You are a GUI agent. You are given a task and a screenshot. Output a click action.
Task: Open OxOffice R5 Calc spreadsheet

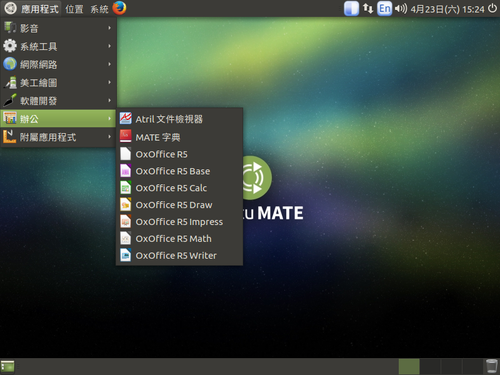tap(179, 188)
